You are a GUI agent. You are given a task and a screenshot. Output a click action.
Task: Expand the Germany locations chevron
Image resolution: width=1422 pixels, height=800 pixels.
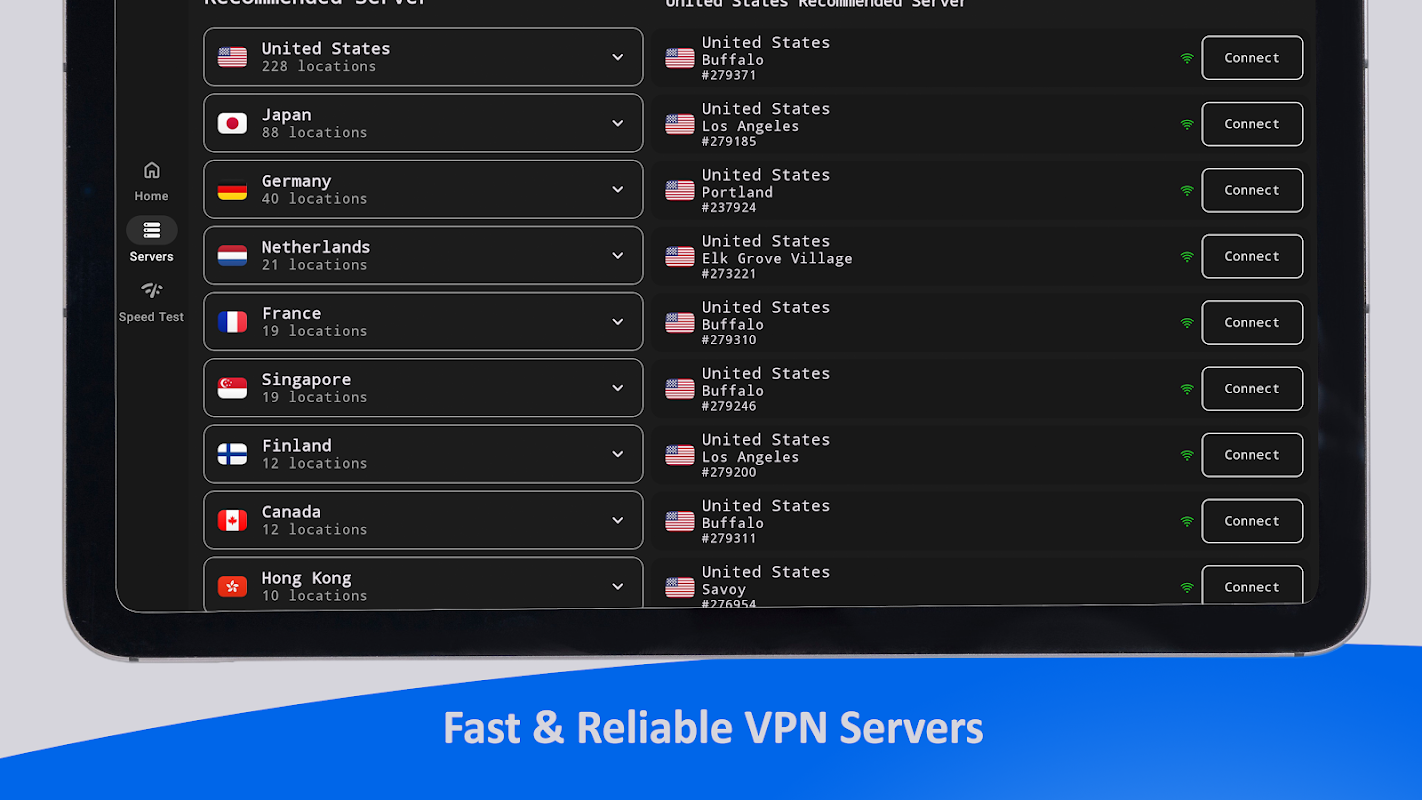click(x=618, y=189)
